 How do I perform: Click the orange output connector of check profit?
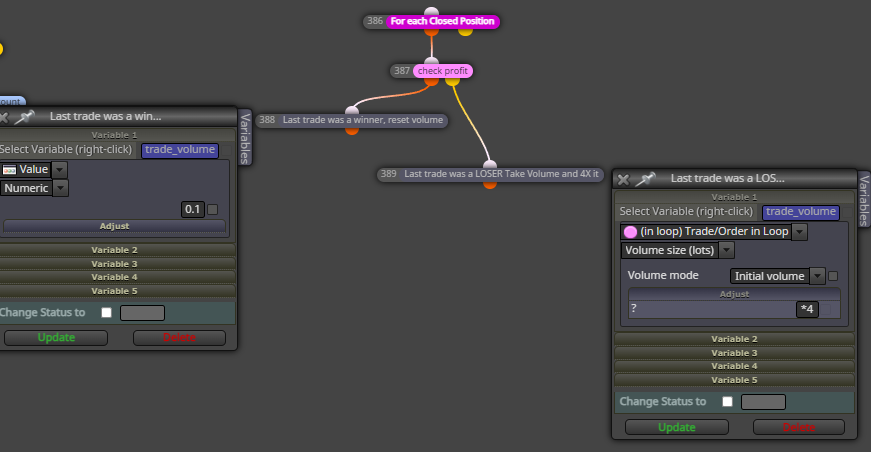pos(431,81)
